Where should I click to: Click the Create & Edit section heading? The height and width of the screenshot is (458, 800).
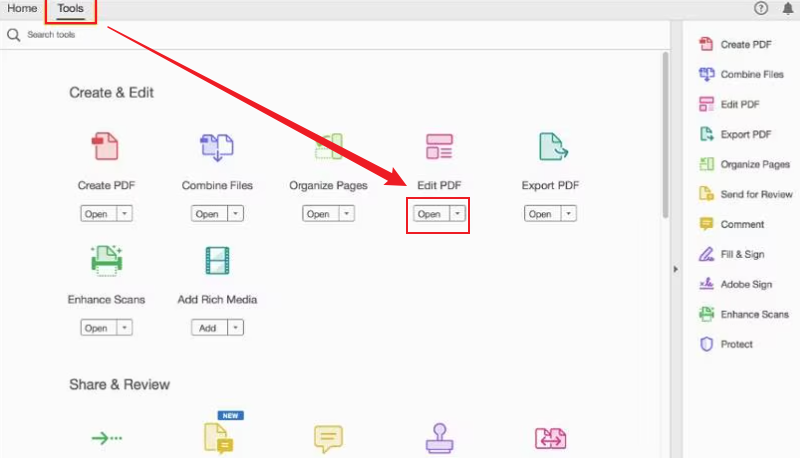point(111,92)
